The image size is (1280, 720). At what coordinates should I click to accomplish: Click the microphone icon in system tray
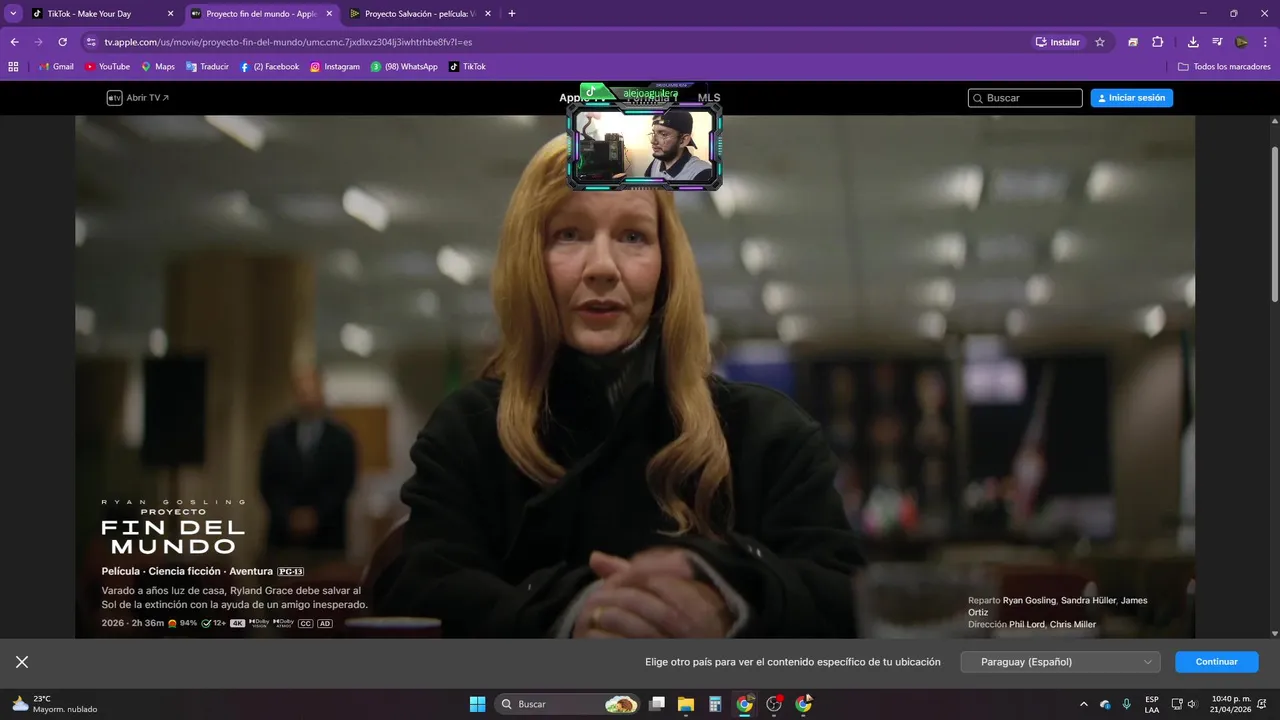point(1127,704)
